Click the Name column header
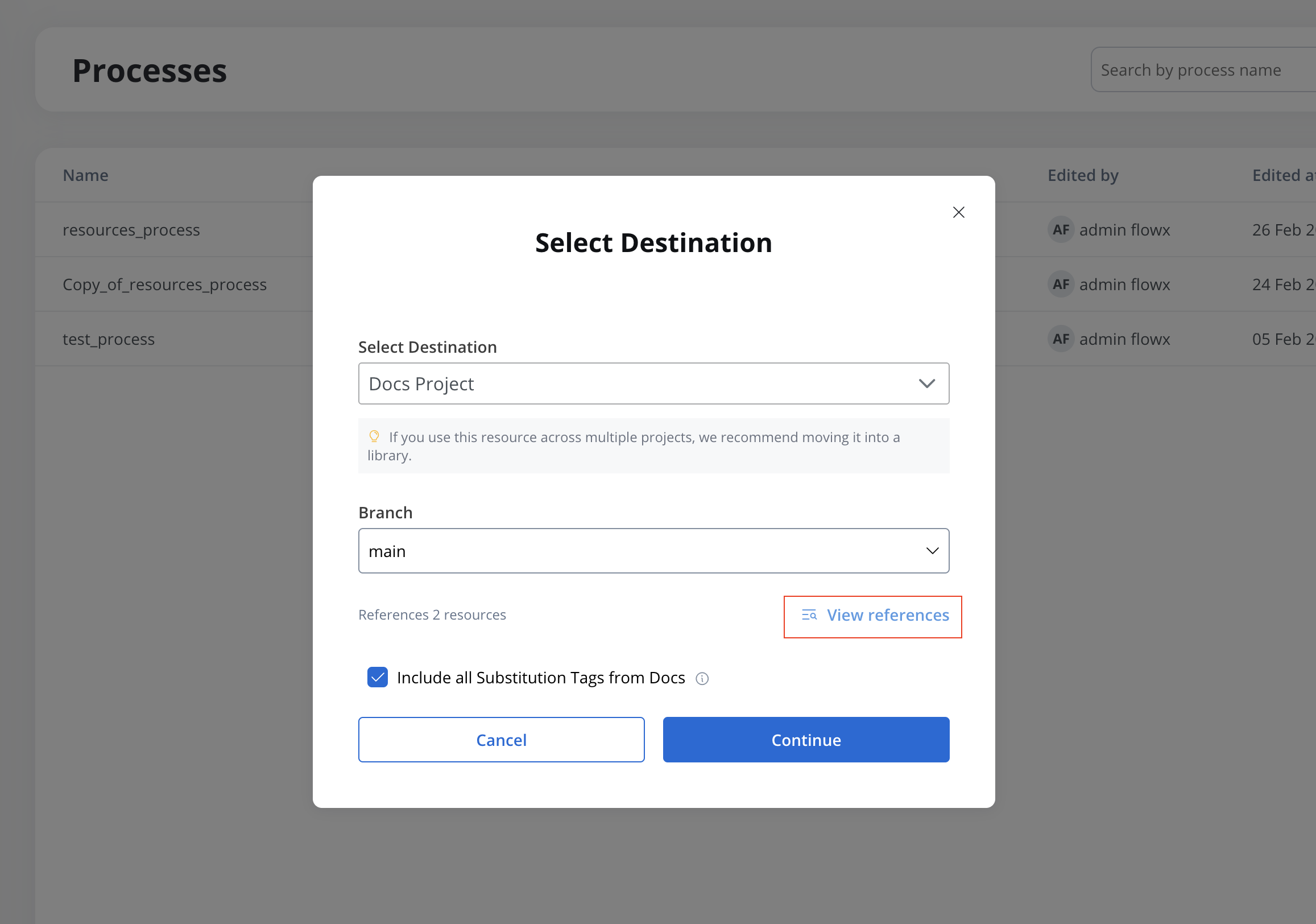Screen dimensions: 1316x924 tap(85, 175)
